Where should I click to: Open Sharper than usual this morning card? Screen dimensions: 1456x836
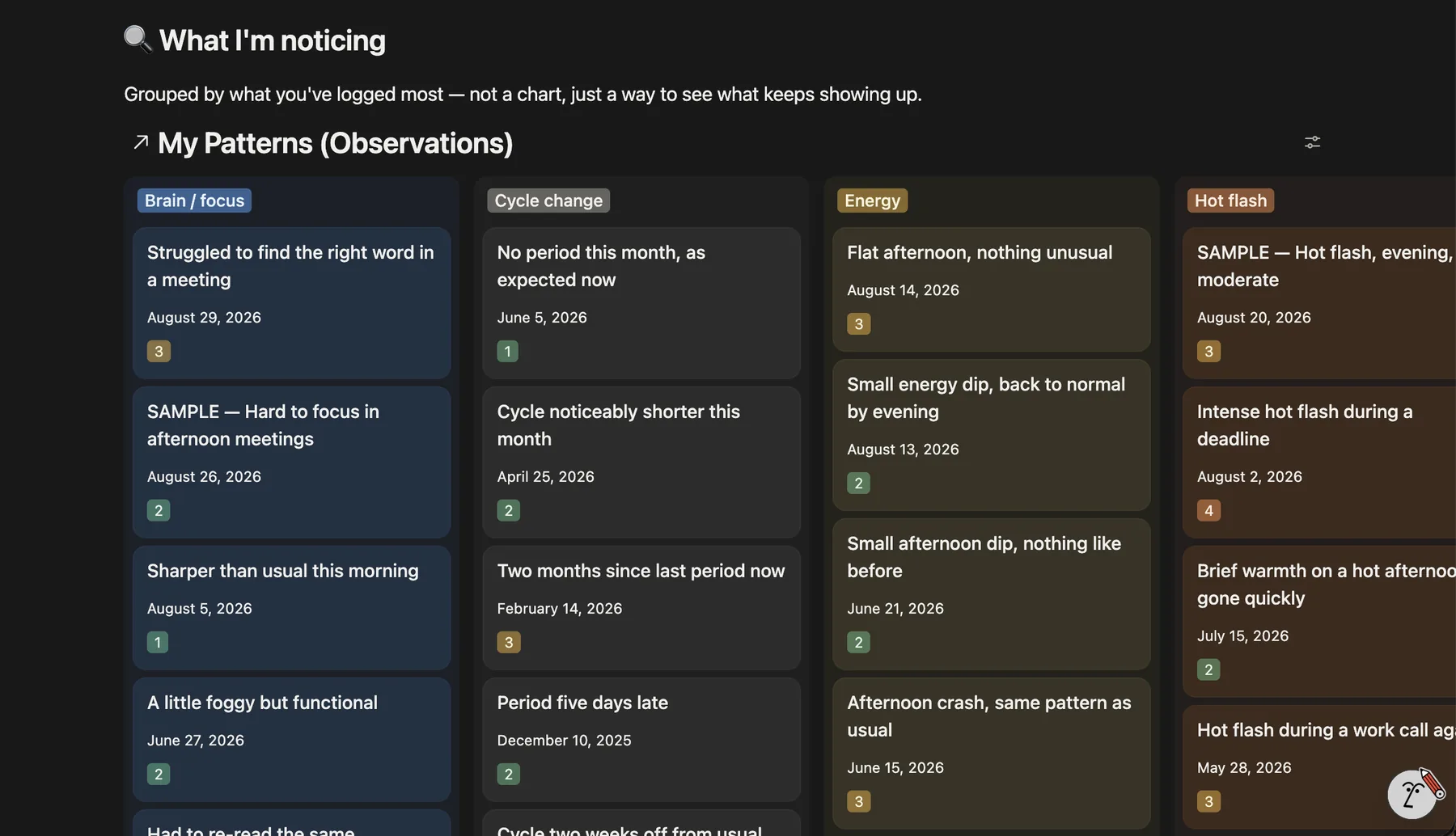291,608
